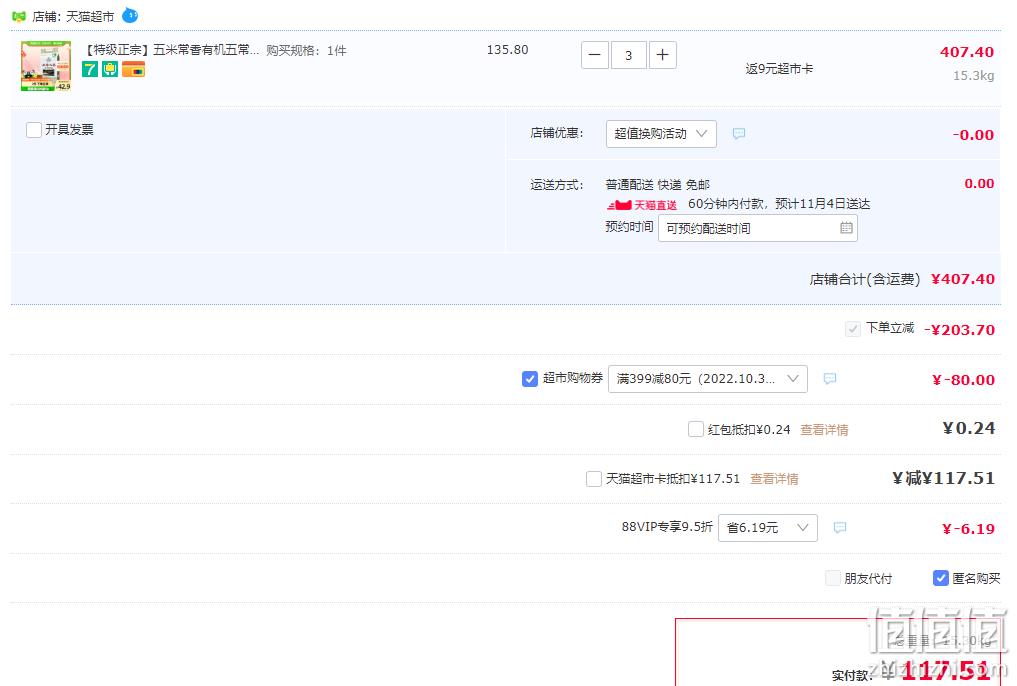This screenshot has width=1017, height=686.
Task: Click the item subtotal 407.40
Action: (967, 52)
